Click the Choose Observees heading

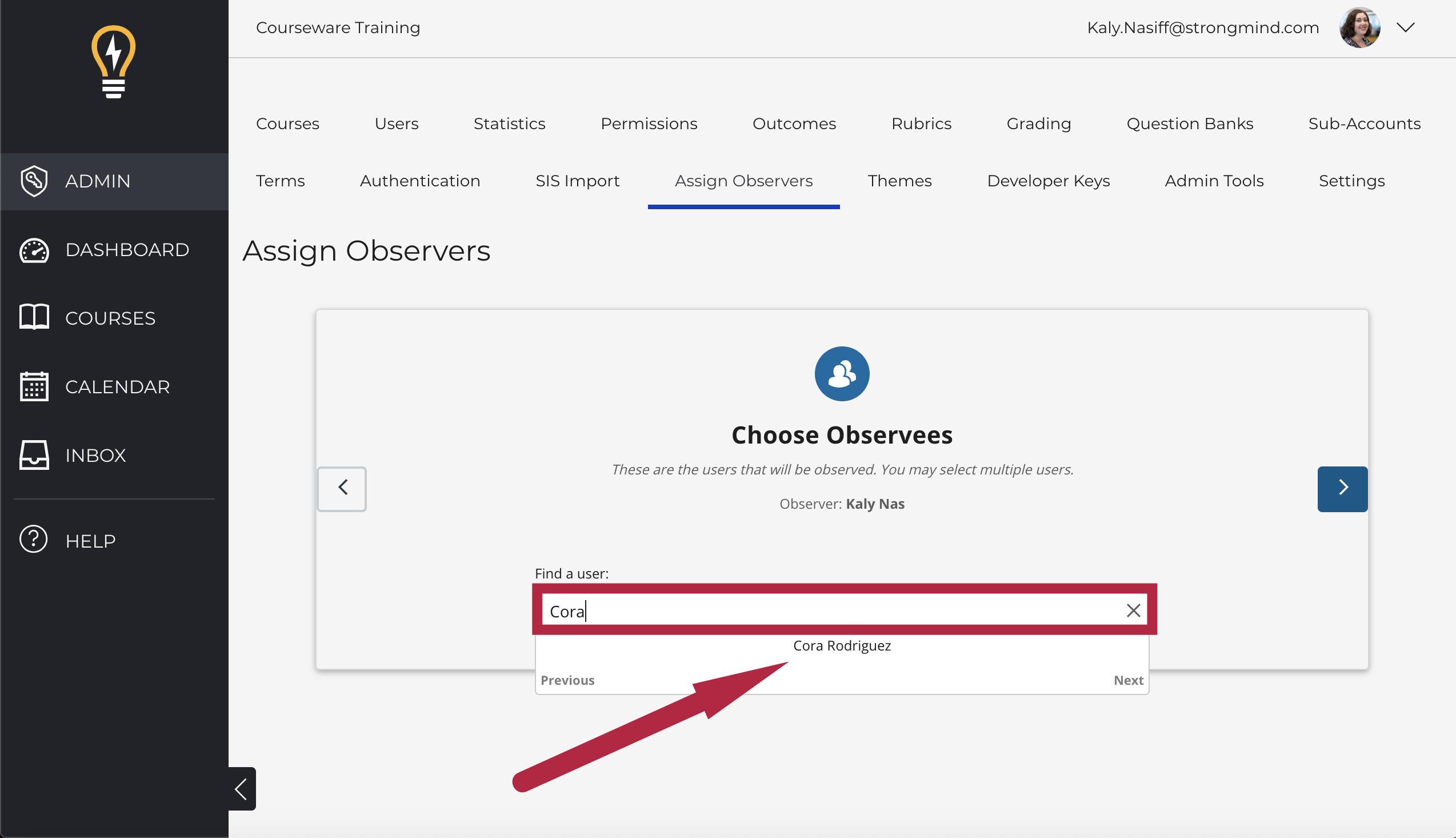pyautogui.click(x=842, y=434)
